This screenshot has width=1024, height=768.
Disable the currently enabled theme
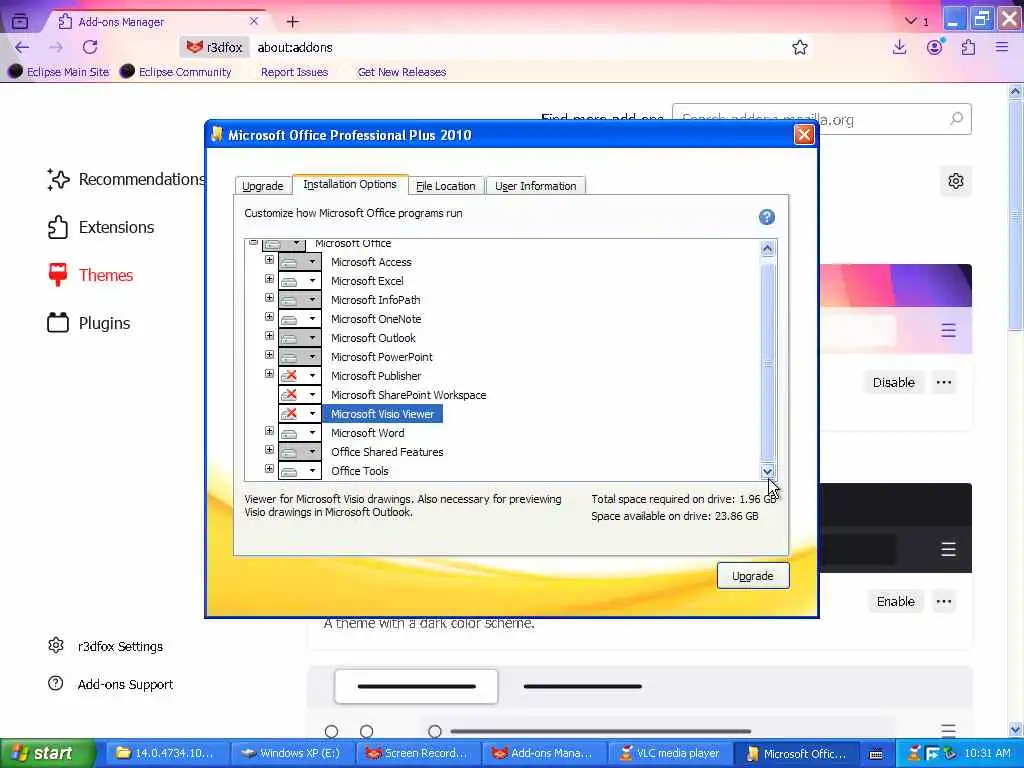click(893, 383)
